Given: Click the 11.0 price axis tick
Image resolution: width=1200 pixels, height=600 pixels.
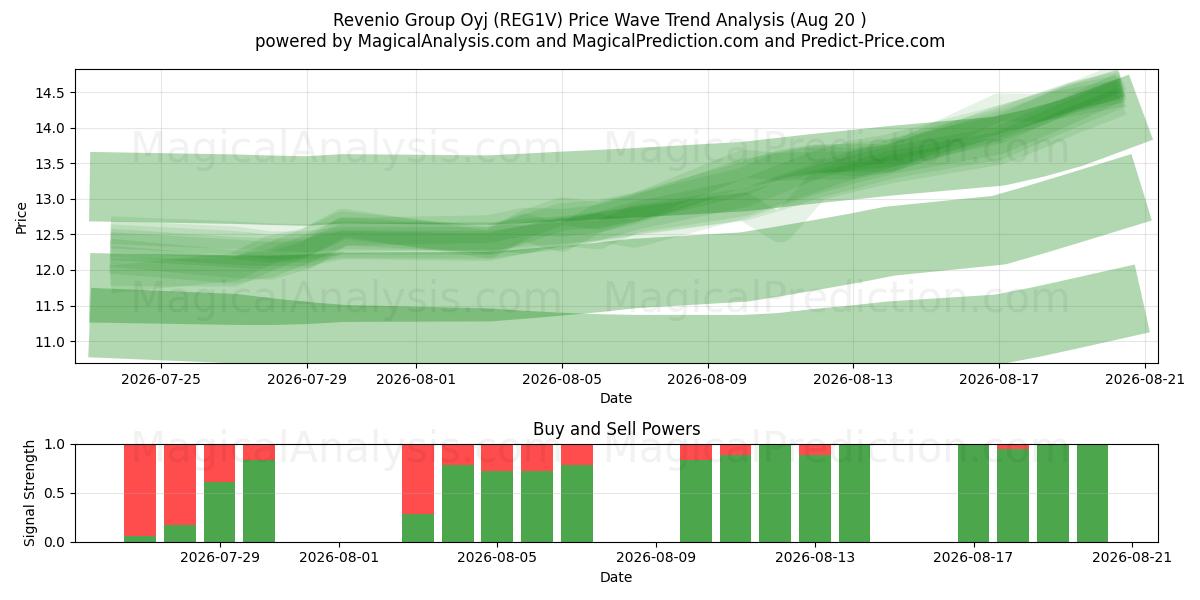Looking at the screenshot, I should pyautogui.click(x=51, y=341).
